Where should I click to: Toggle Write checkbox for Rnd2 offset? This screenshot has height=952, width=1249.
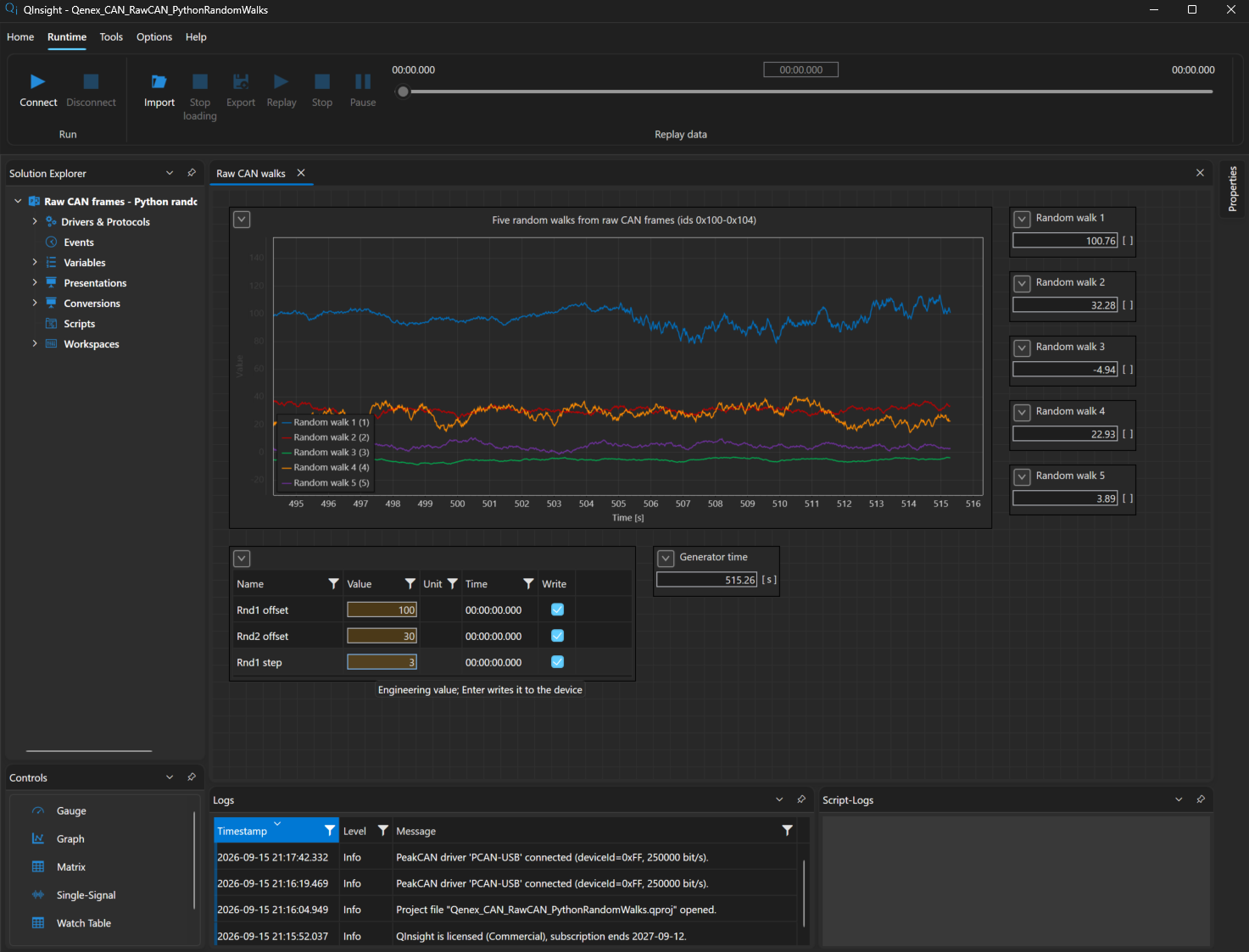coord(557,636)
